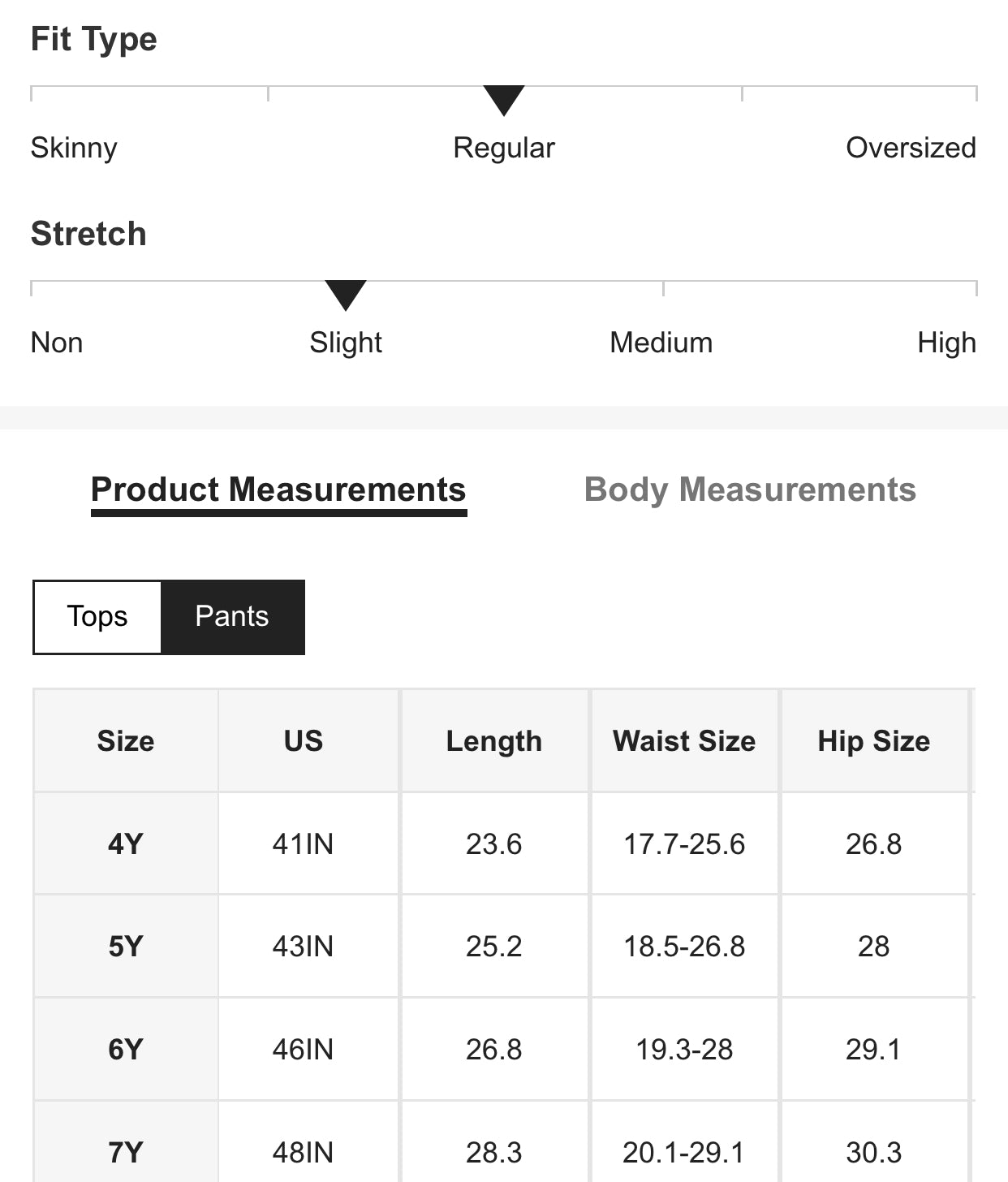Image resolution: width=1008 pixels, height=1182 pixels.
Task: Select the Pants toggle button
Action: [232, 617]
